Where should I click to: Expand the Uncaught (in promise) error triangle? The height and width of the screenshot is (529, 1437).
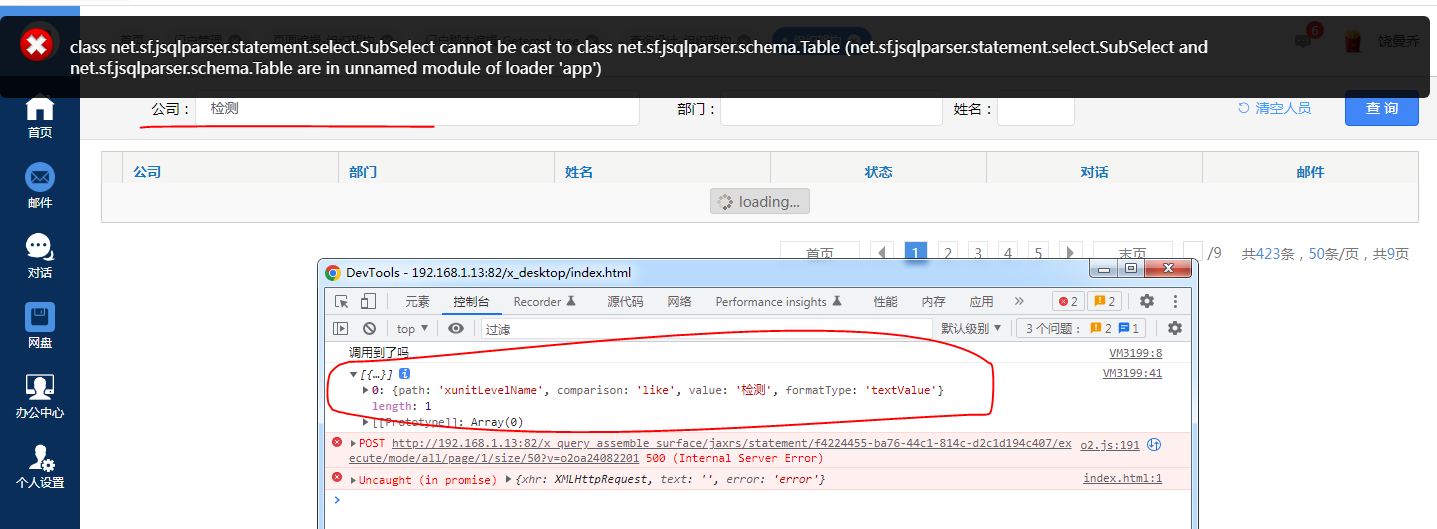(x=353, y=480)
